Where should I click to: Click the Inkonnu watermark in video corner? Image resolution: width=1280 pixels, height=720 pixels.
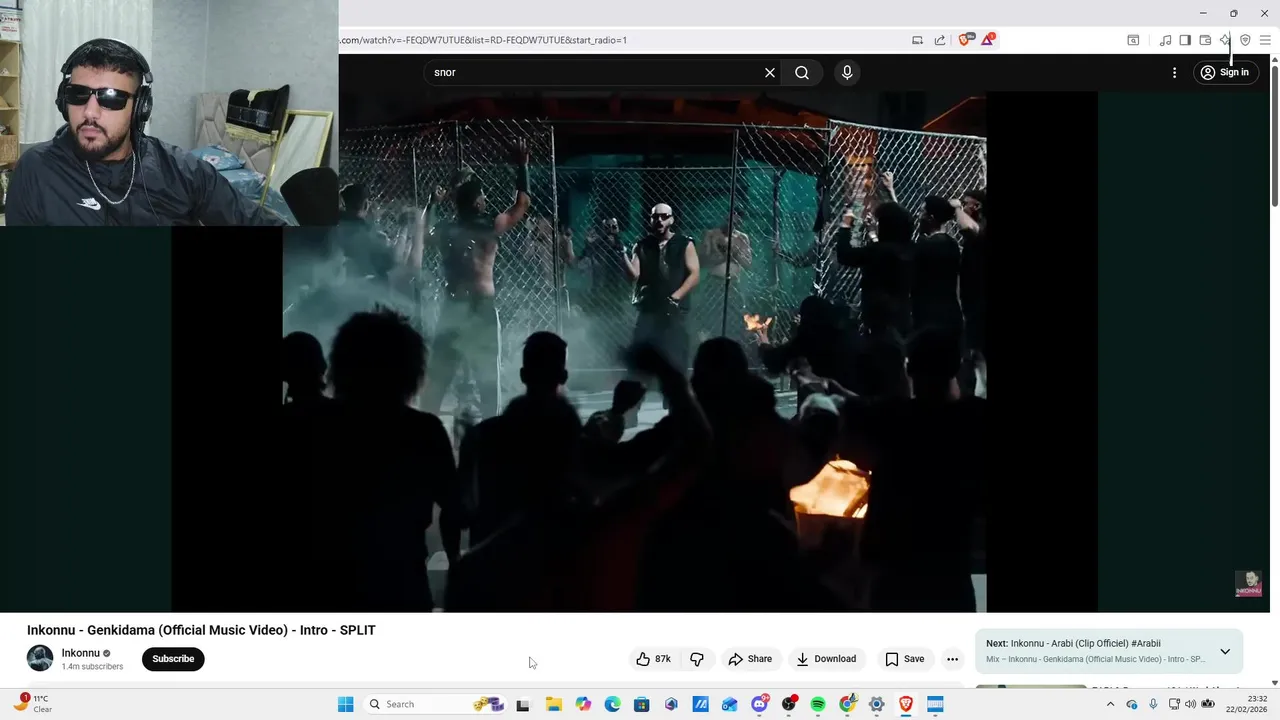coord(1248,584)
